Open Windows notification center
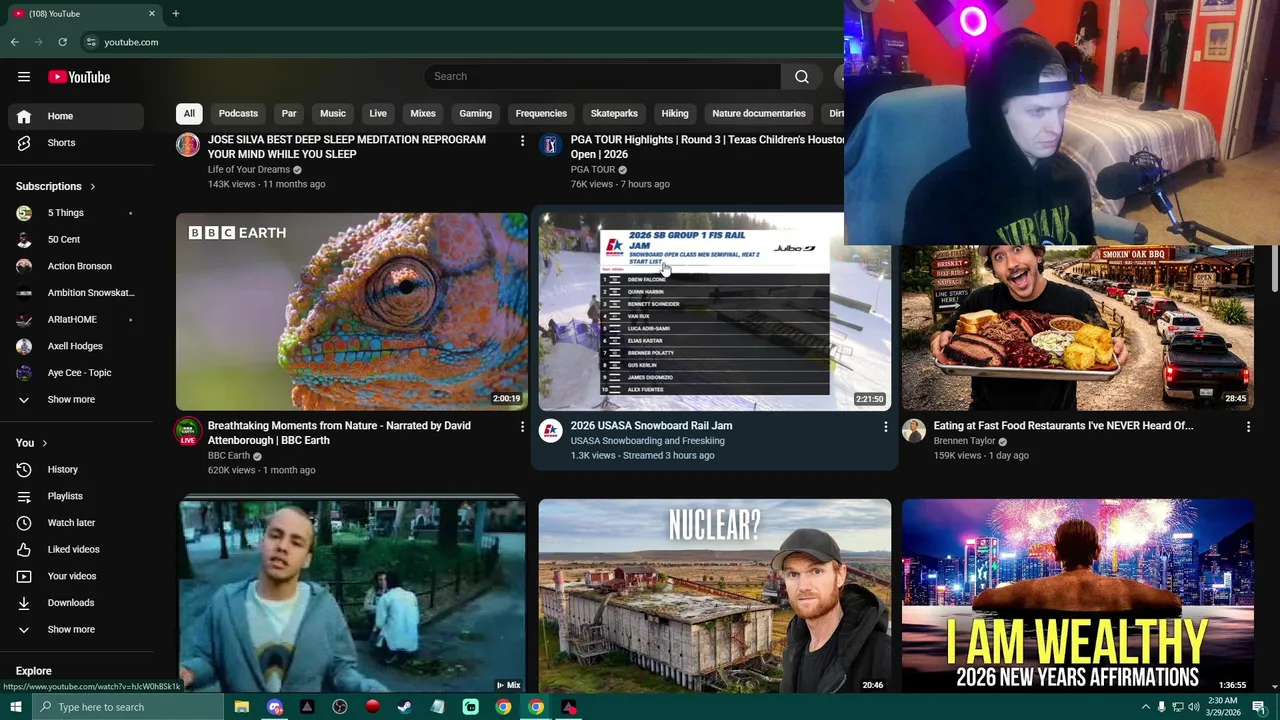The height and width of the screenshot is (720, 1280). (x=1260, y=707)
